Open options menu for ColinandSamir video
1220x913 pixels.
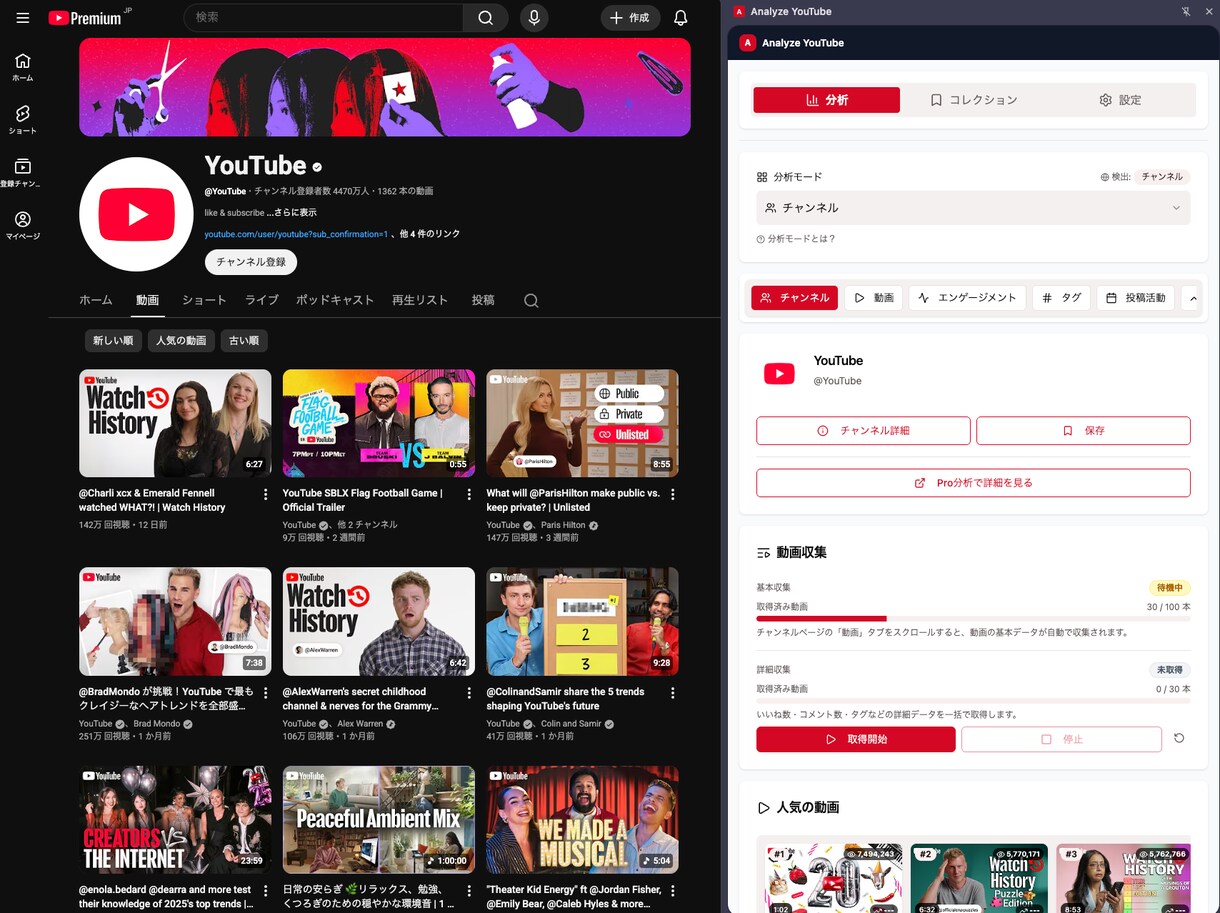[x=673, y=692]
